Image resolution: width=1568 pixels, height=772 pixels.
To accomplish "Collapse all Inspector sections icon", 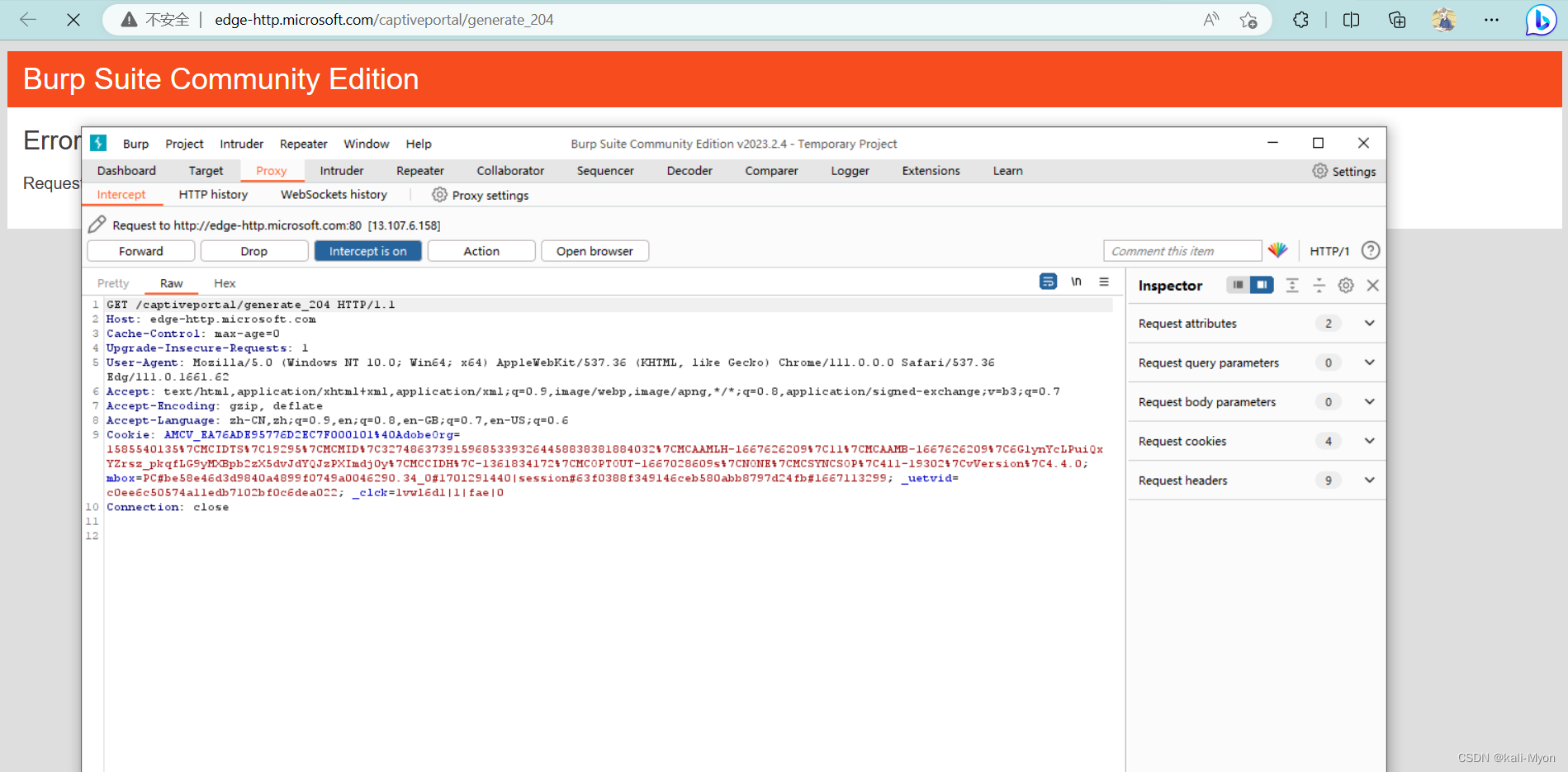I will coord(1319,285).
